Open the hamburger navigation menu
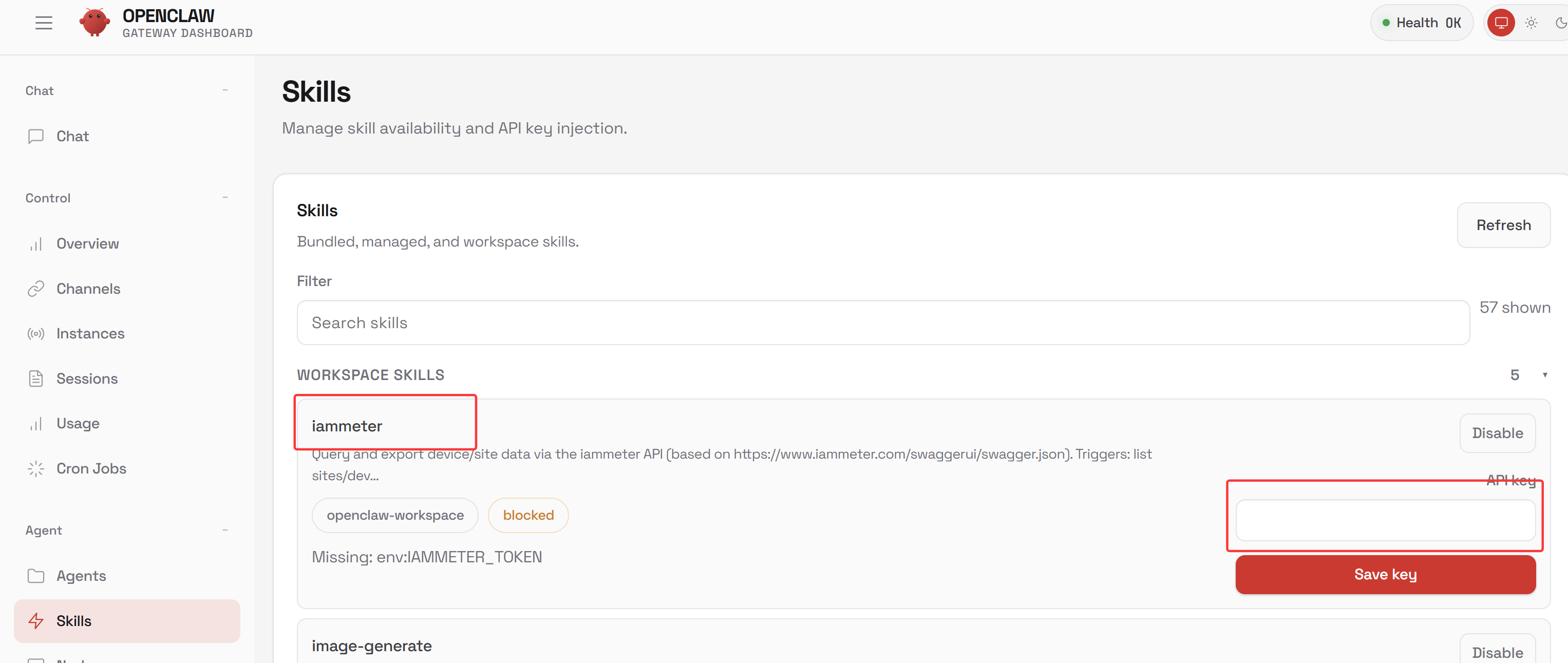 (x=43, y=23)
